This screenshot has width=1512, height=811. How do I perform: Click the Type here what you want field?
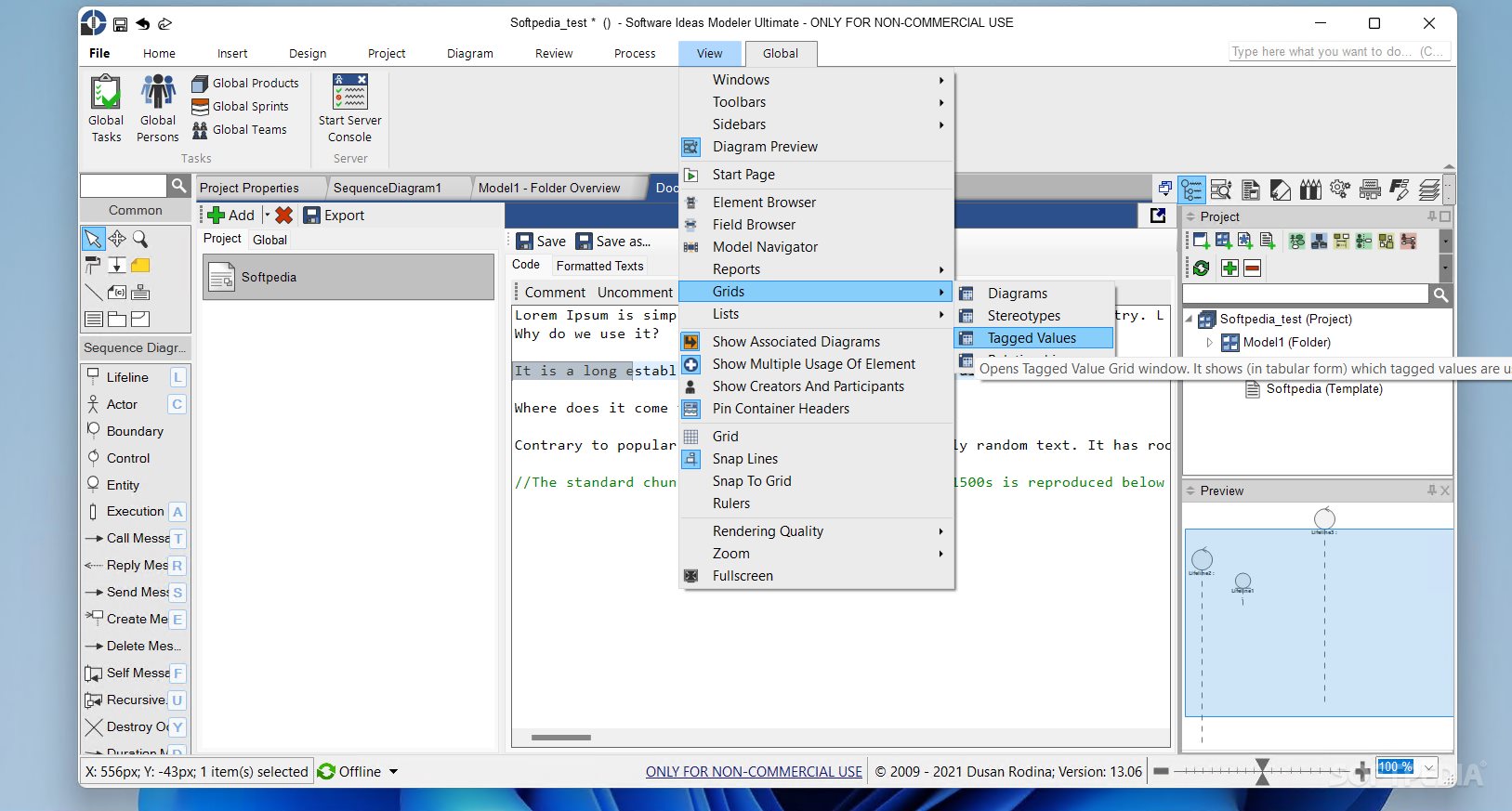click(x=1339, y=52)
